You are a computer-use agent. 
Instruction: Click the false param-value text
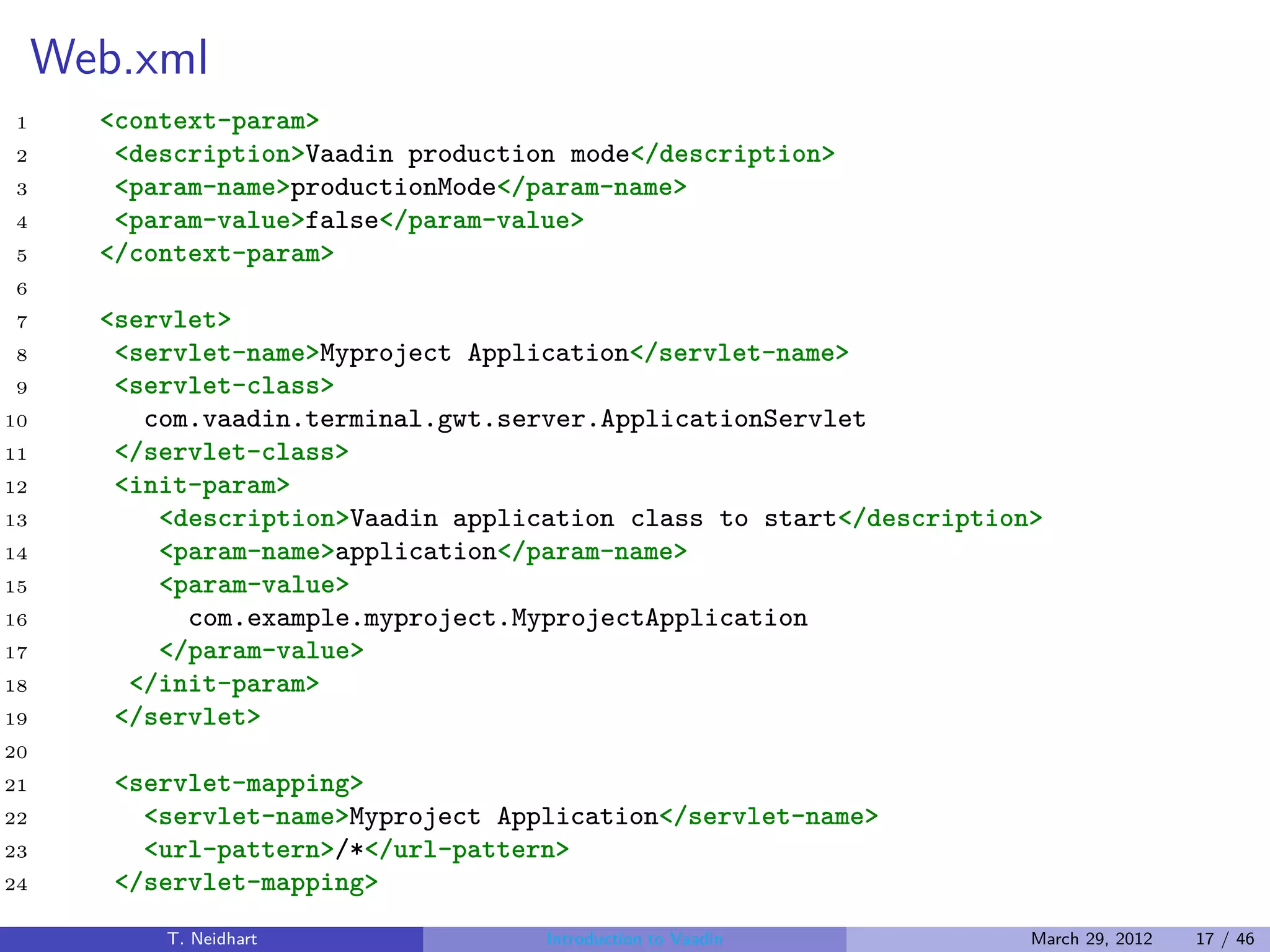(342, 221)
